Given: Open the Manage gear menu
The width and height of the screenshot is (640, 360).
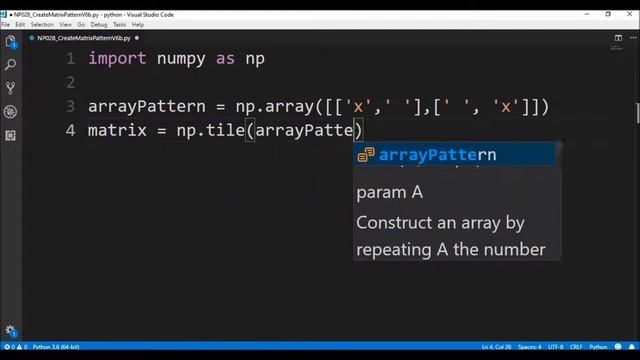Looking at the screenshot, I should click(10, 330).
